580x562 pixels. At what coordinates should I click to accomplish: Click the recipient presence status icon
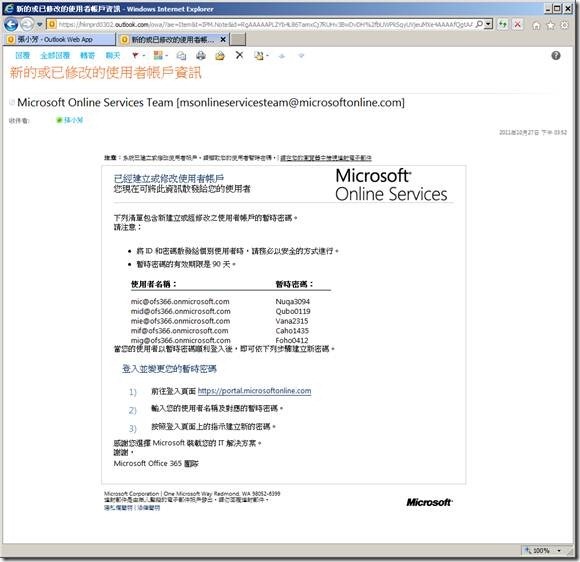pos(59,120)
